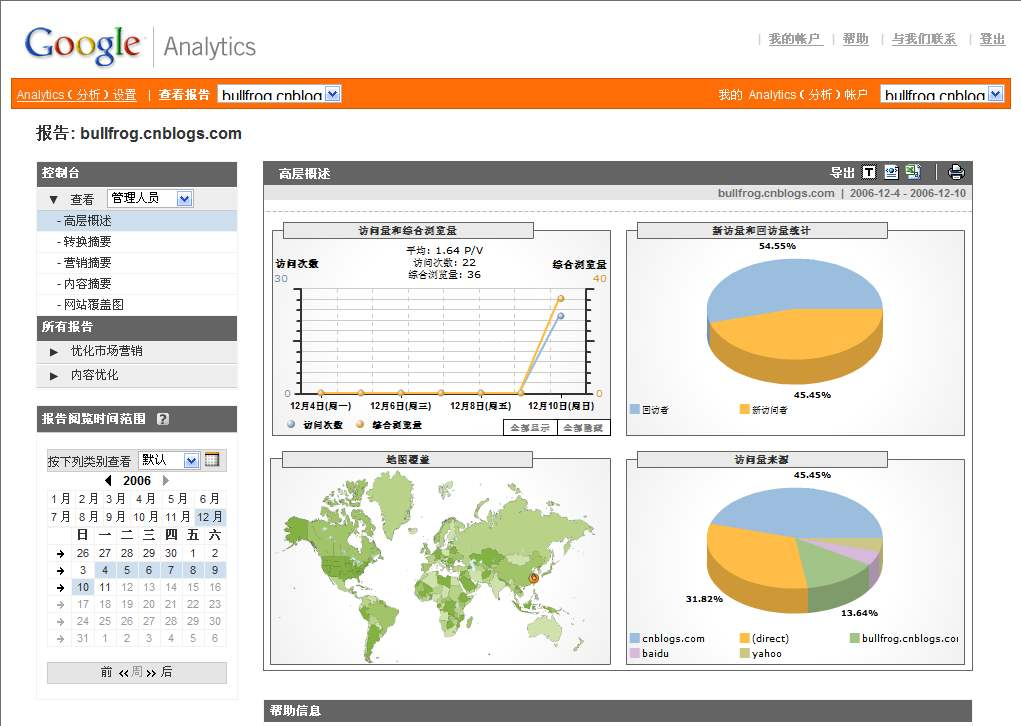Select week row arrow for 17 December
This screenshot has width=1021, height=726.
(x=61, y=604)
